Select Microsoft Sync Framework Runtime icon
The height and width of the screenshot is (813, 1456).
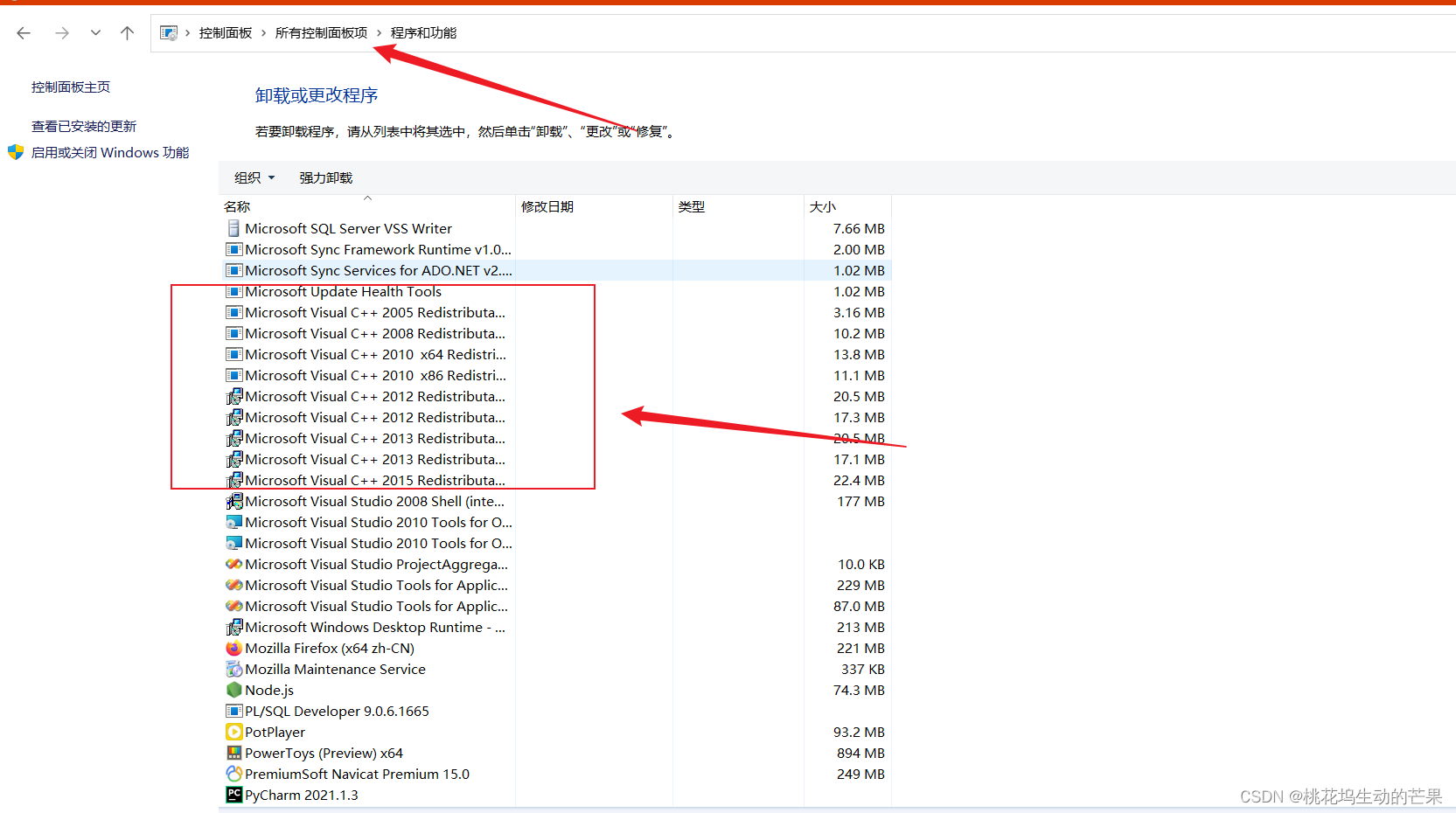coord(233,249)
